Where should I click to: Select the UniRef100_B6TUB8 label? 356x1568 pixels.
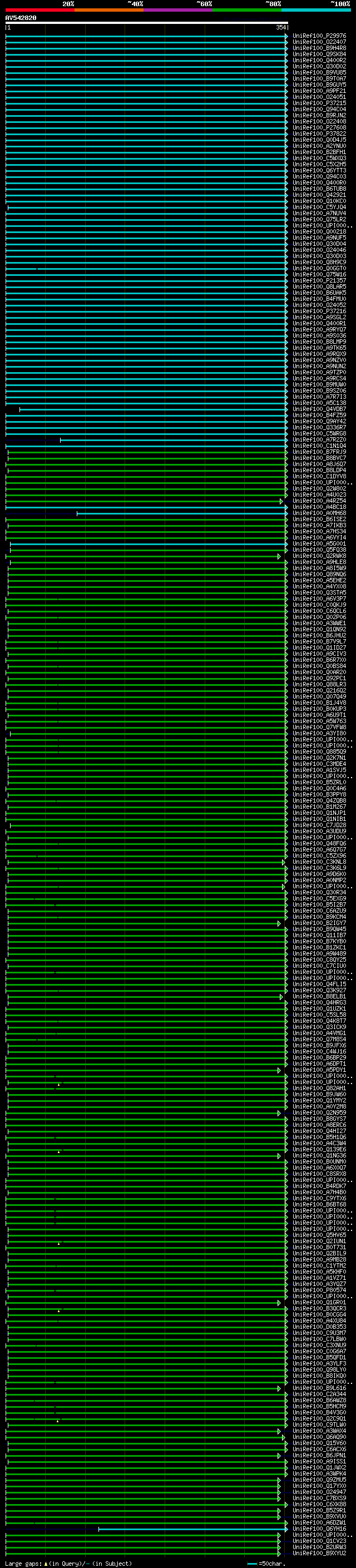319,189
